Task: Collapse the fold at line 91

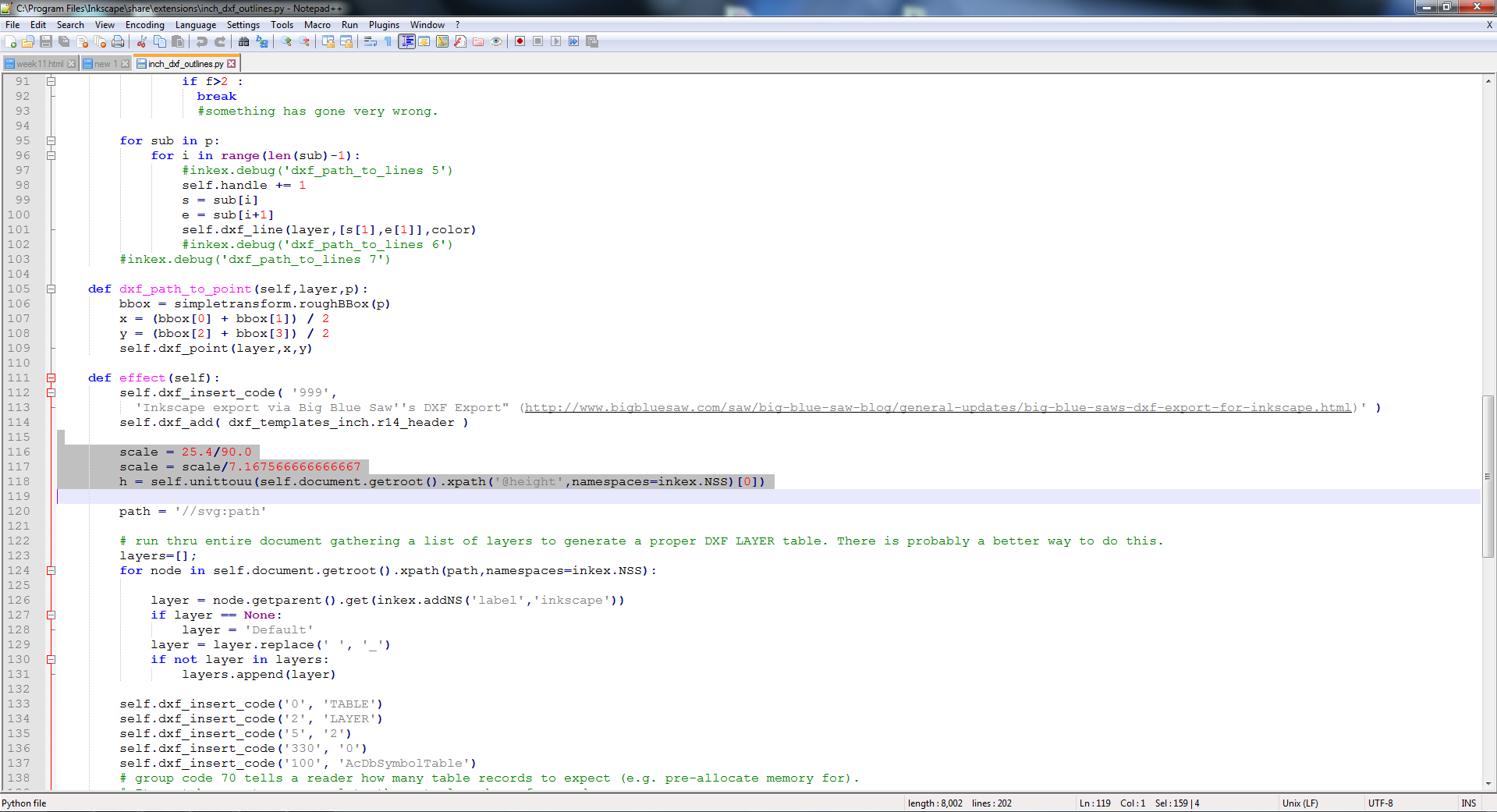Action: (51, 81)
